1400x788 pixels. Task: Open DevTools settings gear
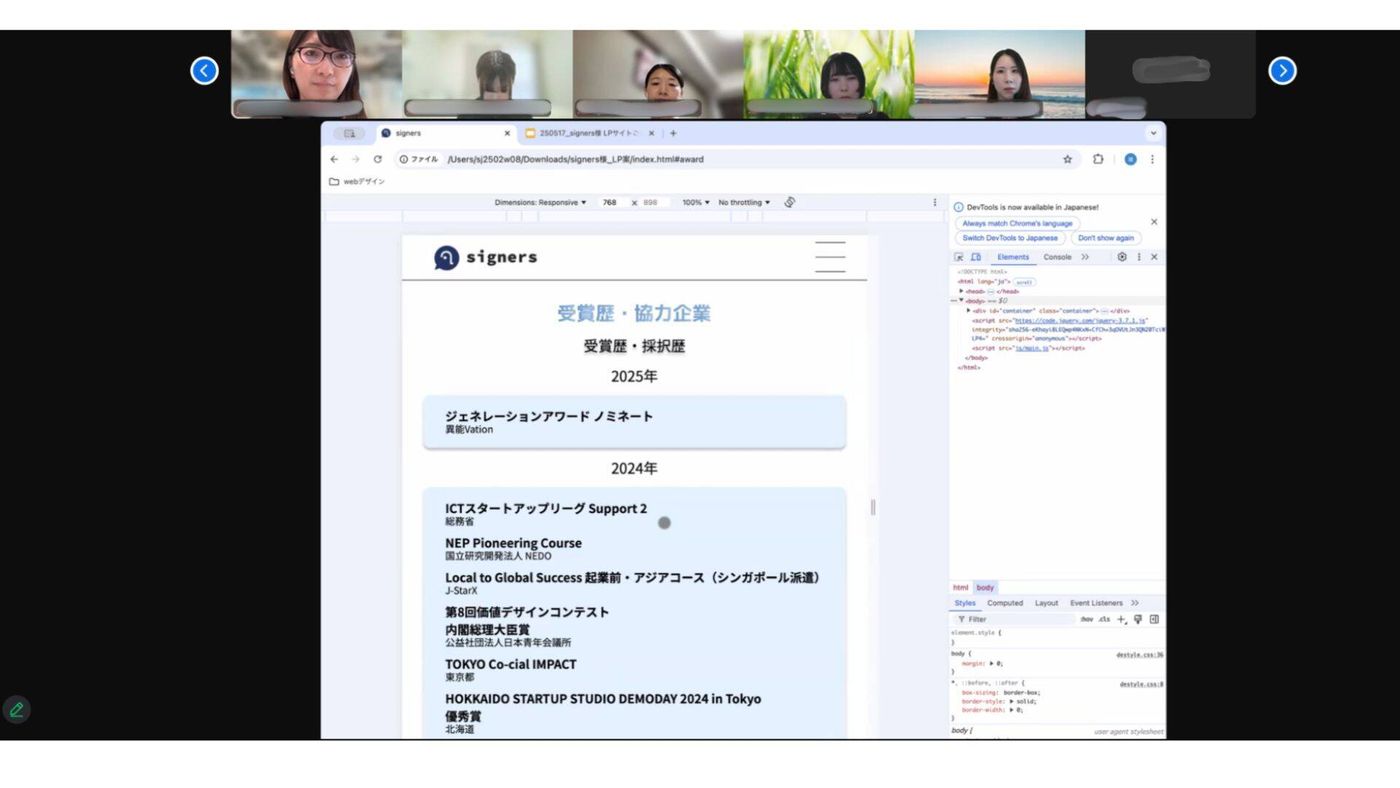(x=1122, y=257)
